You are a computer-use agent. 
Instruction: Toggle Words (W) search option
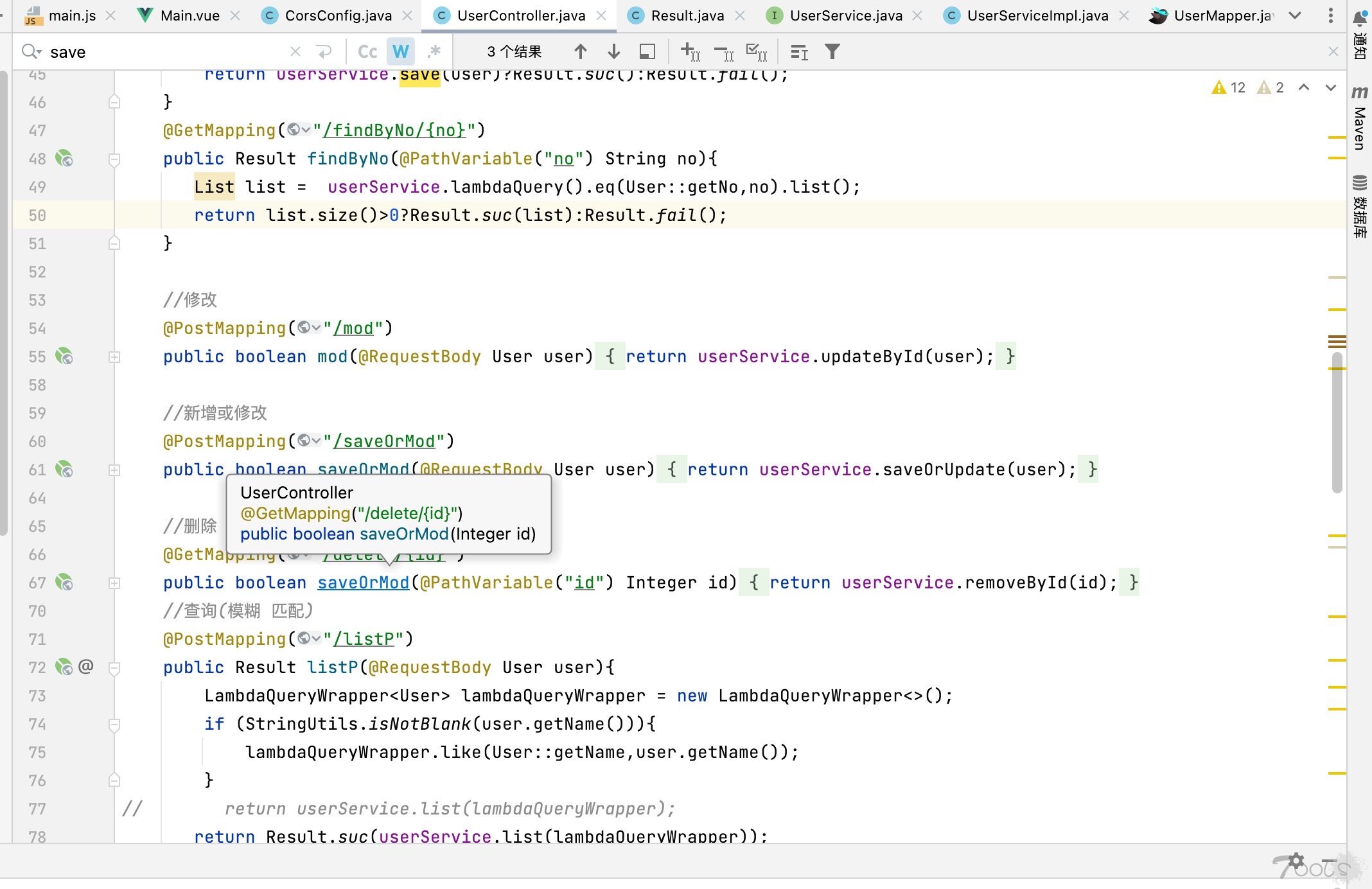401,51
